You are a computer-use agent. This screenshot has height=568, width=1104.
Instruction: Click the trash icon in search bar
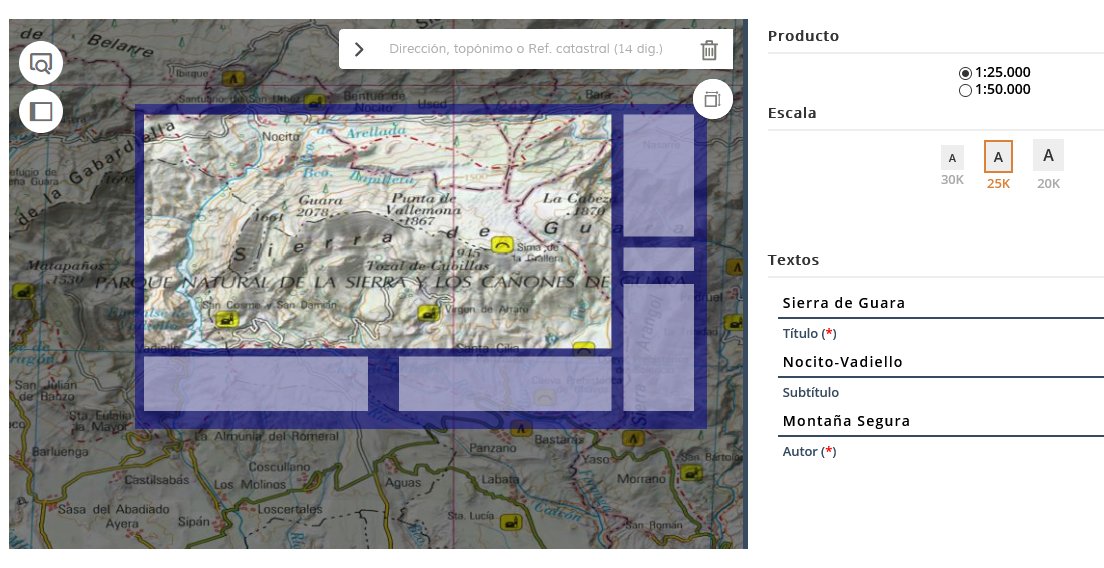point(709,50)
